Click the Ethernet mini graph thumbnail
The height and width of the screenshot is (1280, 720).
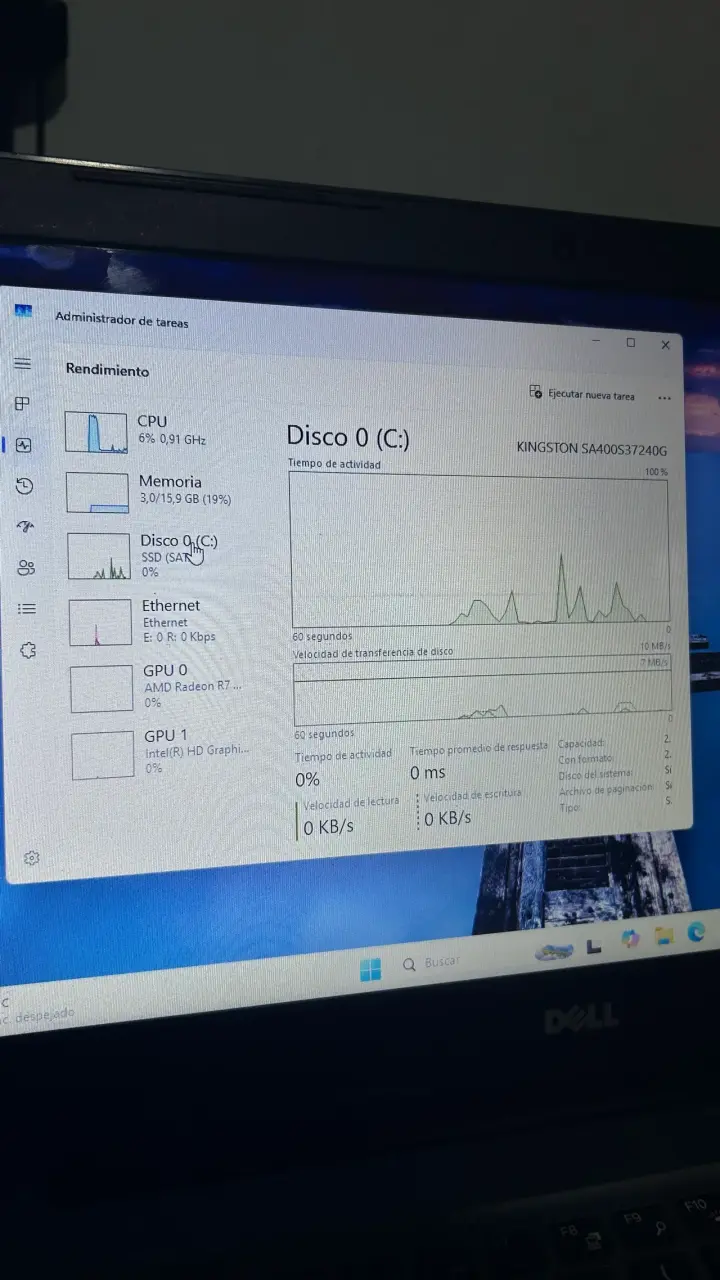tap(100, 622)
